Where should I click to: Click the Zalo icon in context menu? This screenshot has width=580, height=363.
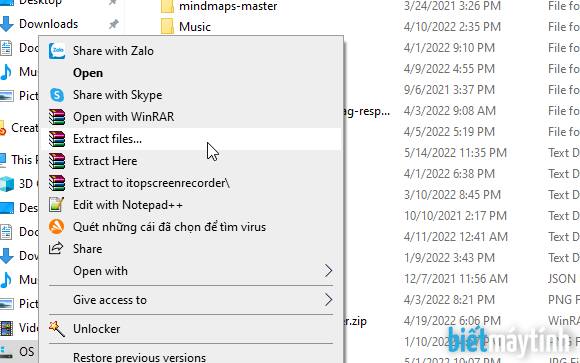coord(57,51)
